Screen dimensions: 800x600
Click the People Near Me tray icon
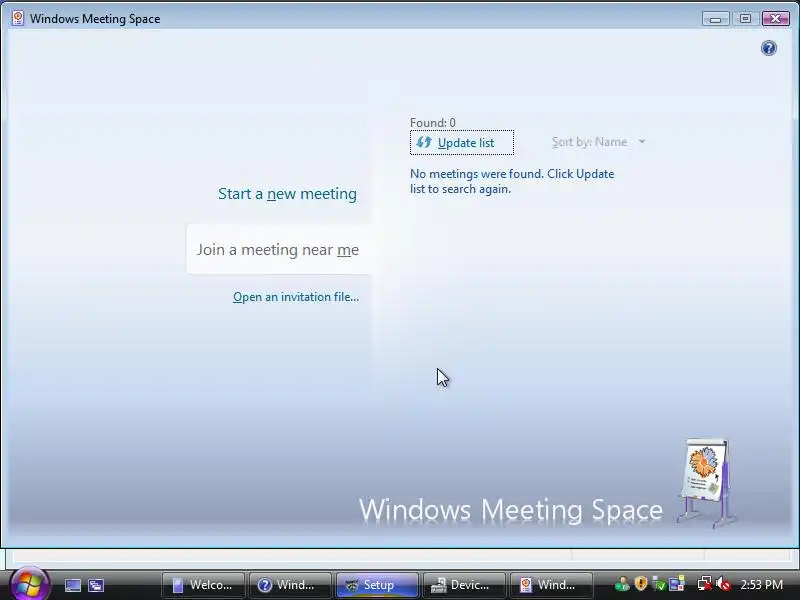(x=622, y=584)
